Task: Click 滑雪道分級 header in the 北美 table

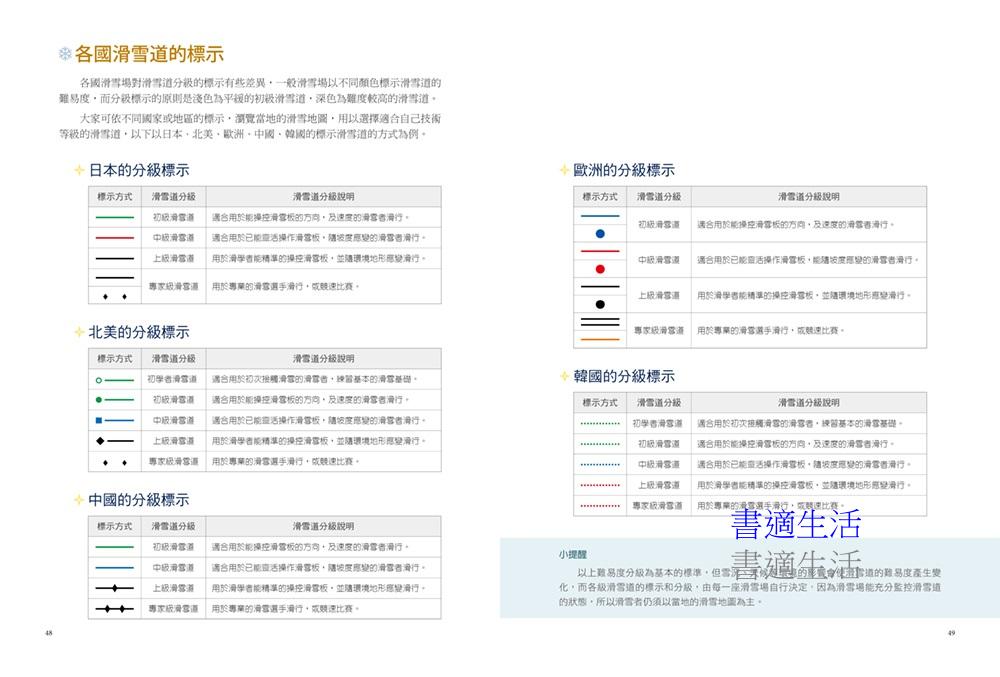Action: [173, 359]
